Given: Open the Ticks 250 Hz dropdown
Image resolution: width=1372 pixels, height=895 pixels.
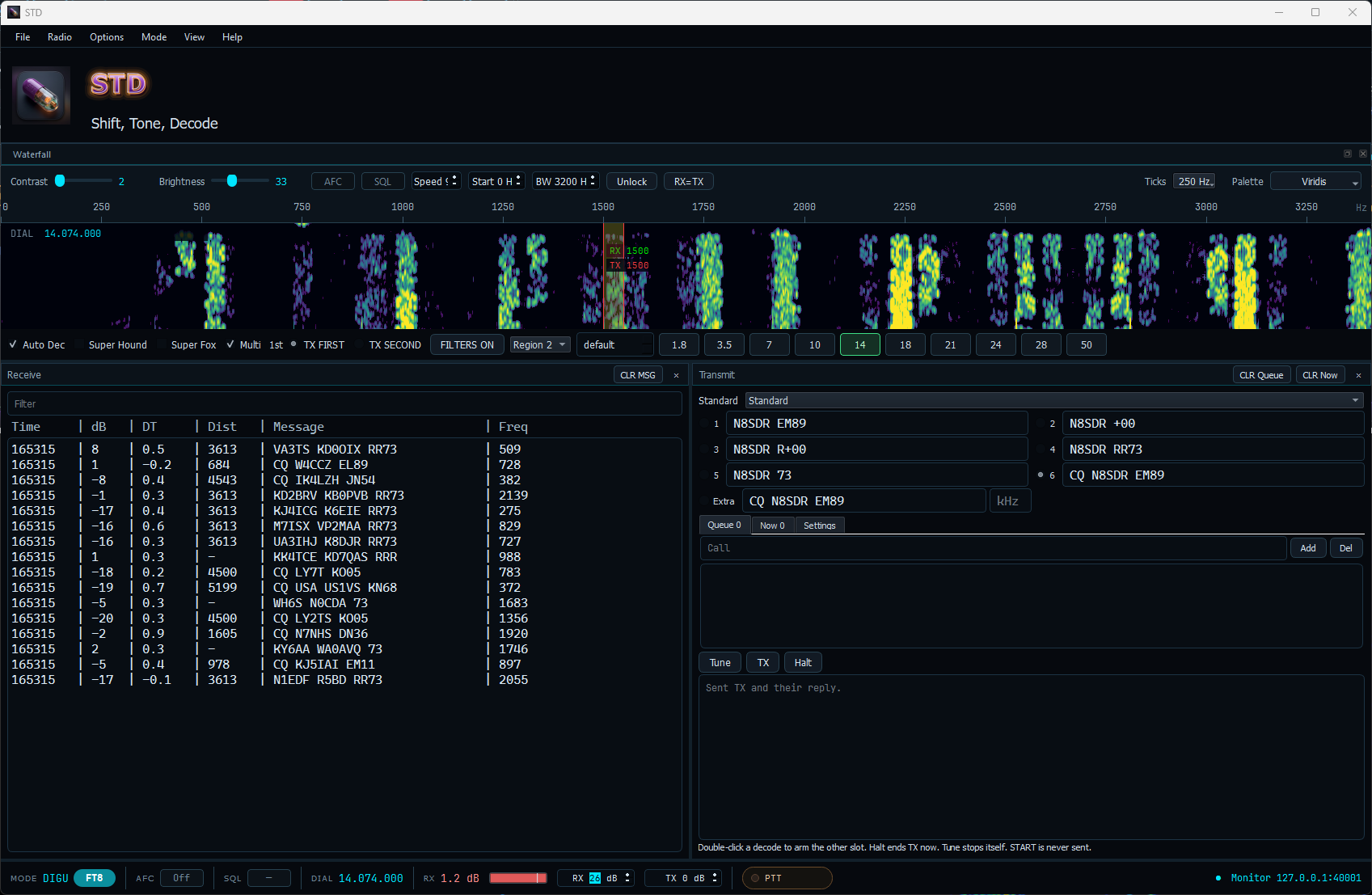Looking at the screenshot, I should [1194, 182].
